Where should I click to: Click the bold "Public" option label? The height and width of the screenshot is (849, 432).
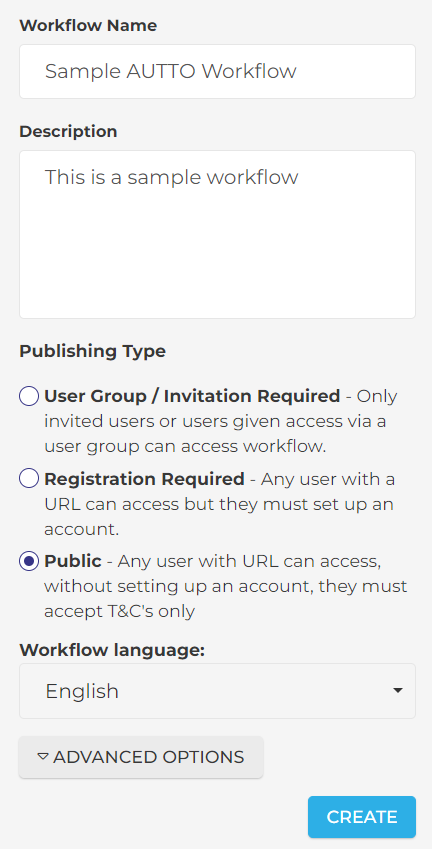(x=73, y=561)
